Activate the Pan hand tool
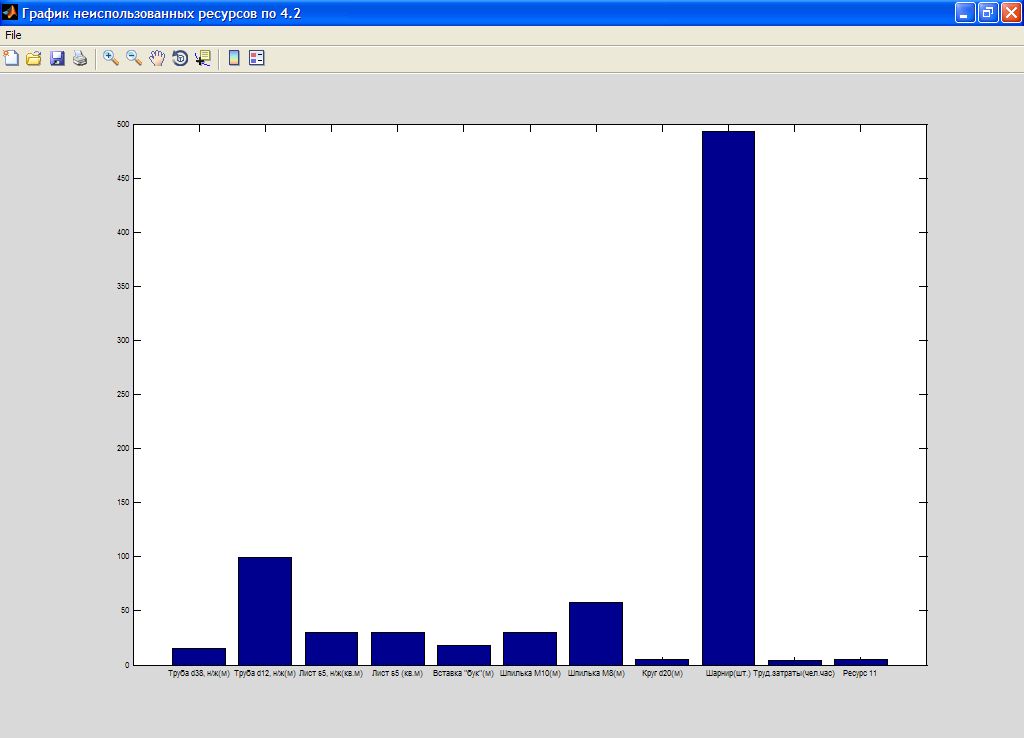This screenshot has width=1024, height=738. (x=157, y=58)
